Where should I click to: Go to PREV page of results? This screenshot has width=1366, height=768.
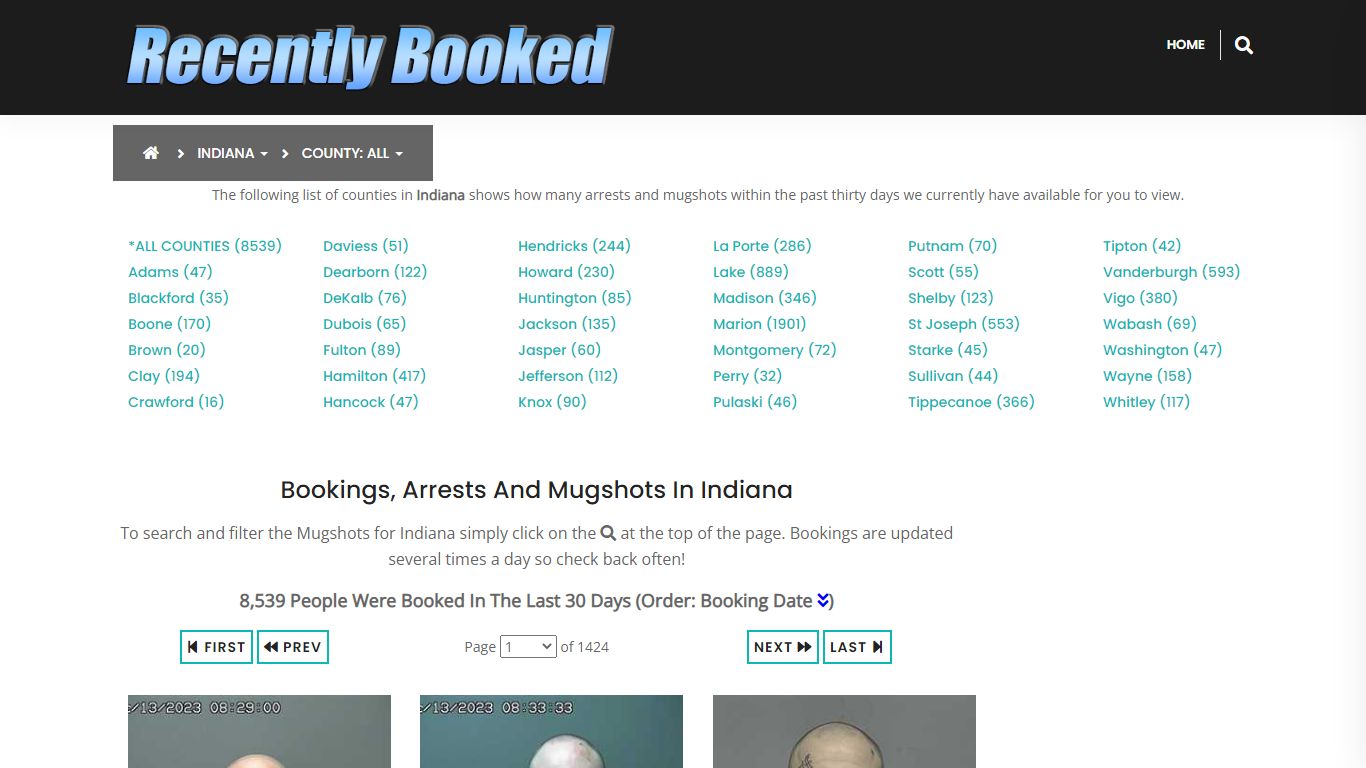pos(293,647)
